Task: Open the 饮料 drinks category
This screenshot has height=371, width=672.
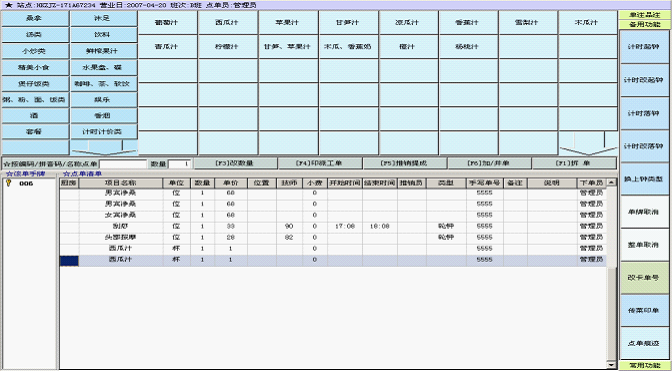Action: pos(104,35)
